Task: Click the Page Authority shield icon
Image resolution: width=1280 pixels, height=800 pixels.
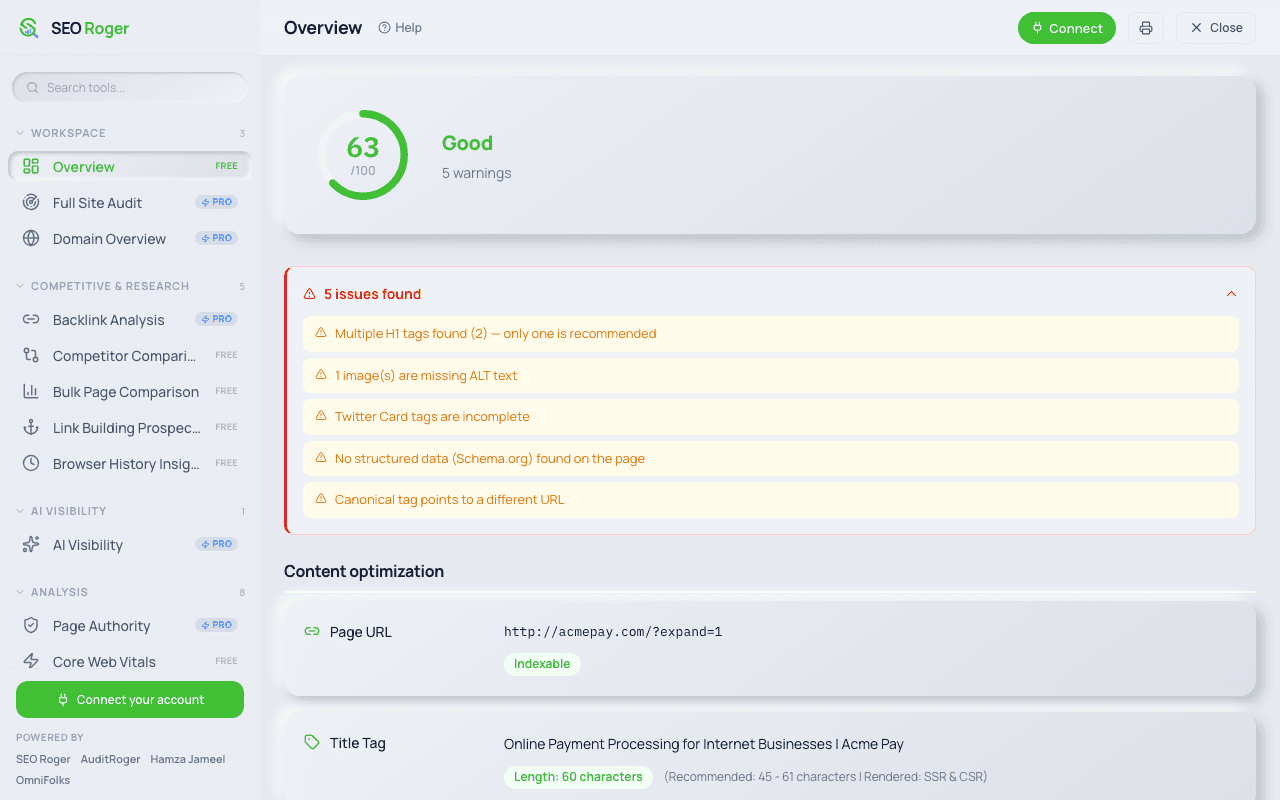Action: [31, 626]
